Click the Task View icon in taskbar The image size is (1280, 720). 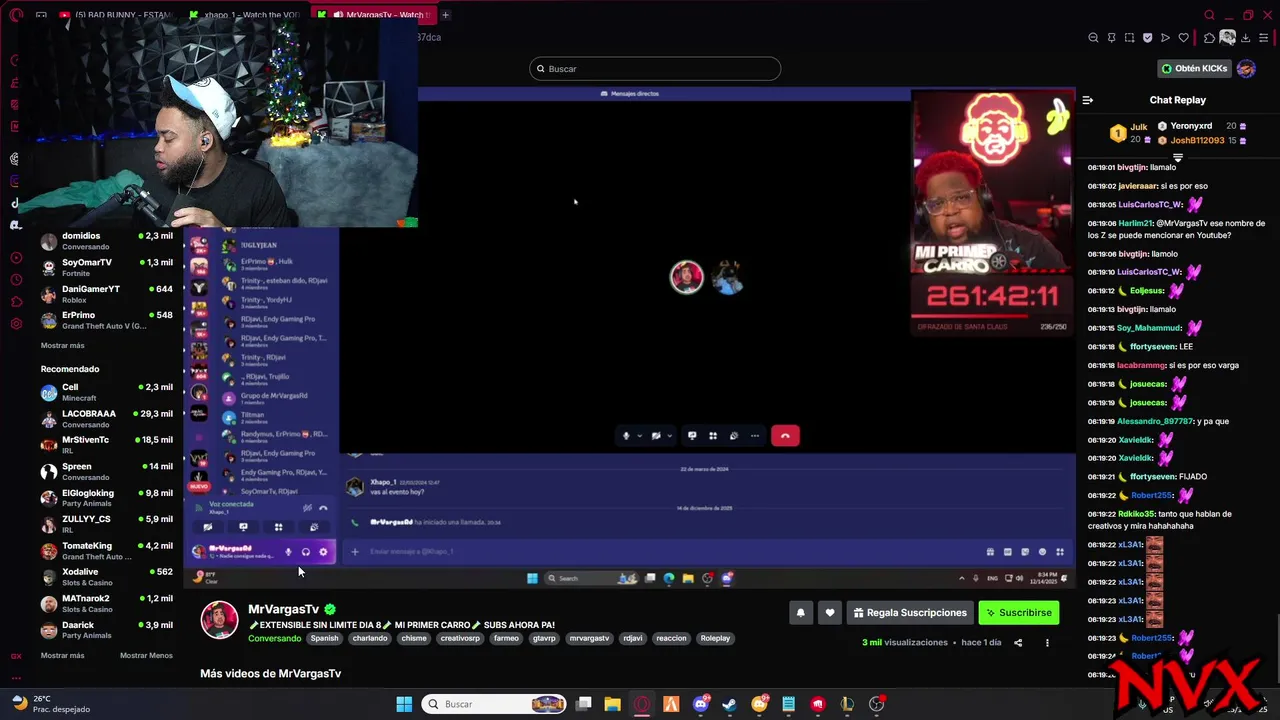[583, 704]
